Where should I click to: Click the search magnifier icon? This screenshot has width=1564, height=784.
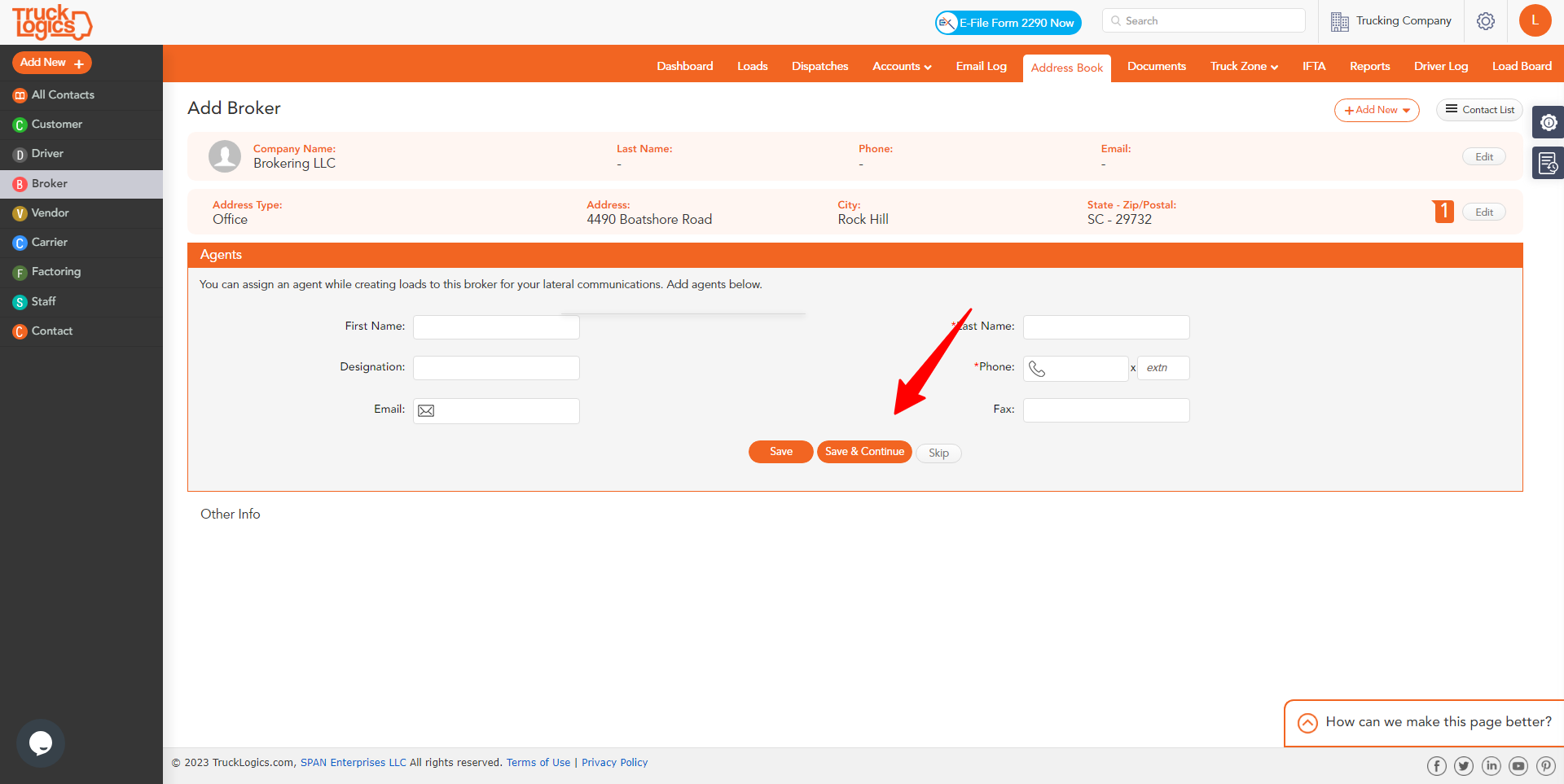[1115, 20]
